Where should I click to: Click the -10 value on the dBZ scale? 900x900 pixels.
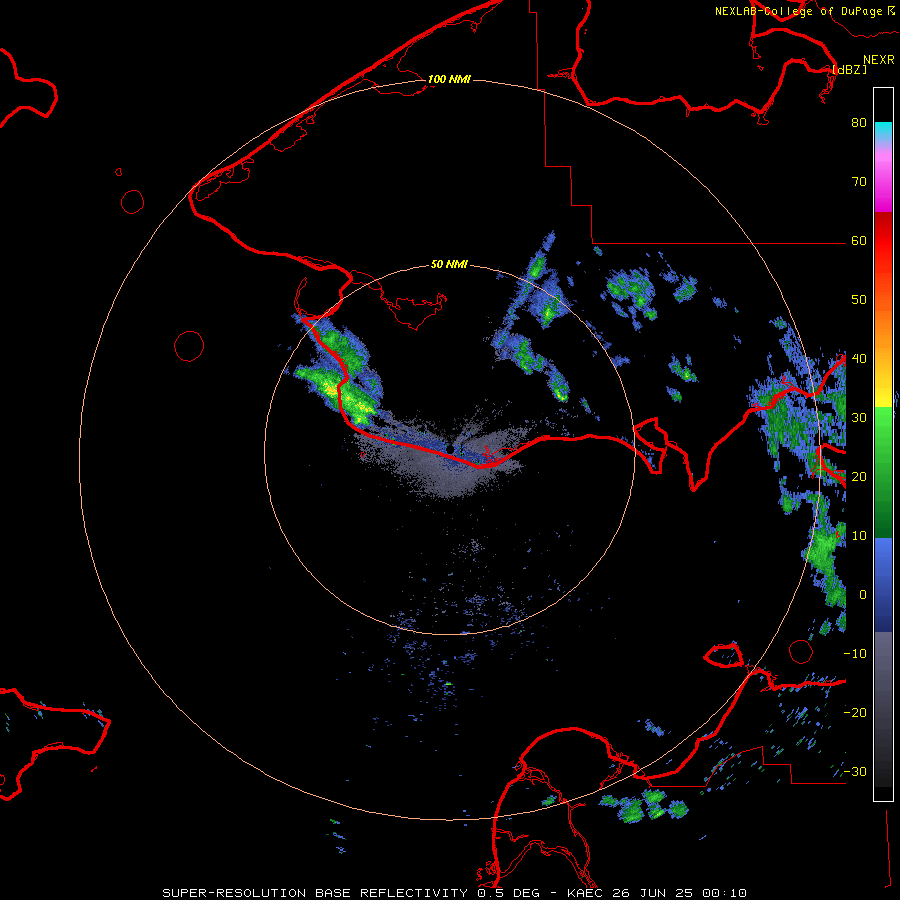[855, 654]
